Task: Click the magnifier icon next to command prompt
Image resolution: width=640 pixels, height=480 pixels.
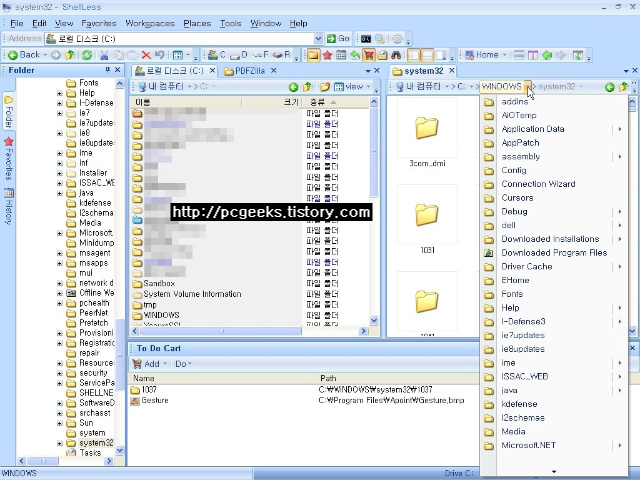Action: pos(380,39)
